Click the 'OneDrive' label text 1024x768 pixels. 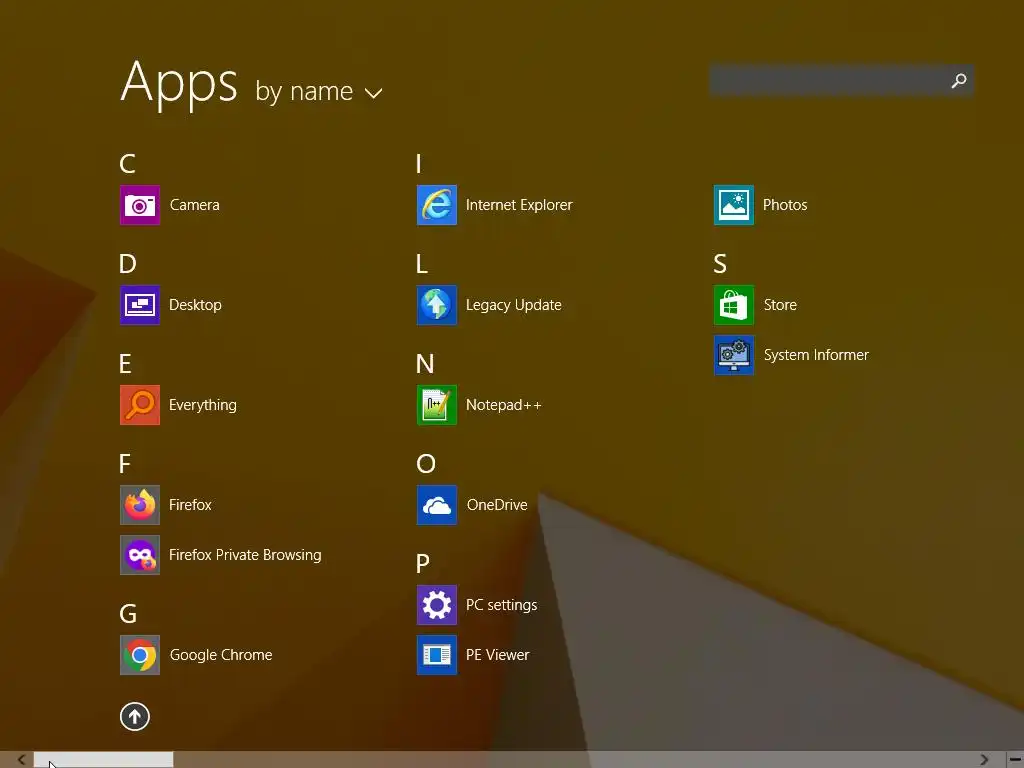point(497,505)
